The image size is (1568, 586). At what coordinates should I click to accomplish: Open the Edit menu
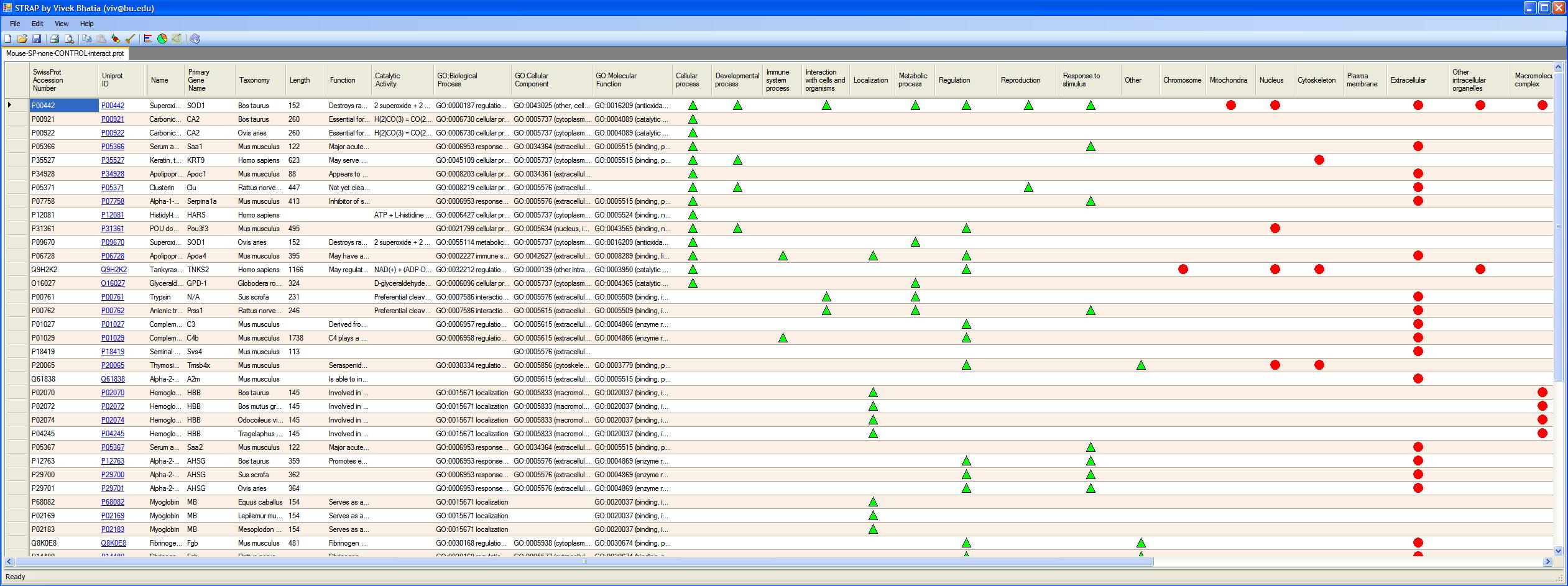coord(37,24)
